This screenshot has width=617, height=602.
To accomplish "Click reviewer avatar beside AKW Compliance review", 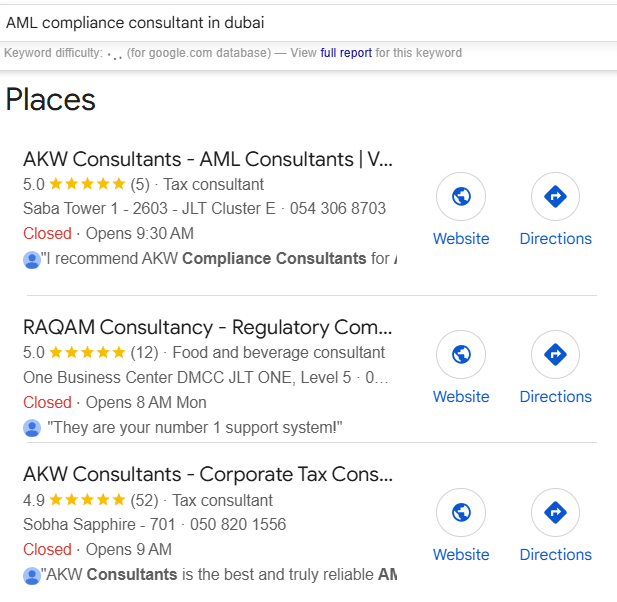I will coord(32,260).
